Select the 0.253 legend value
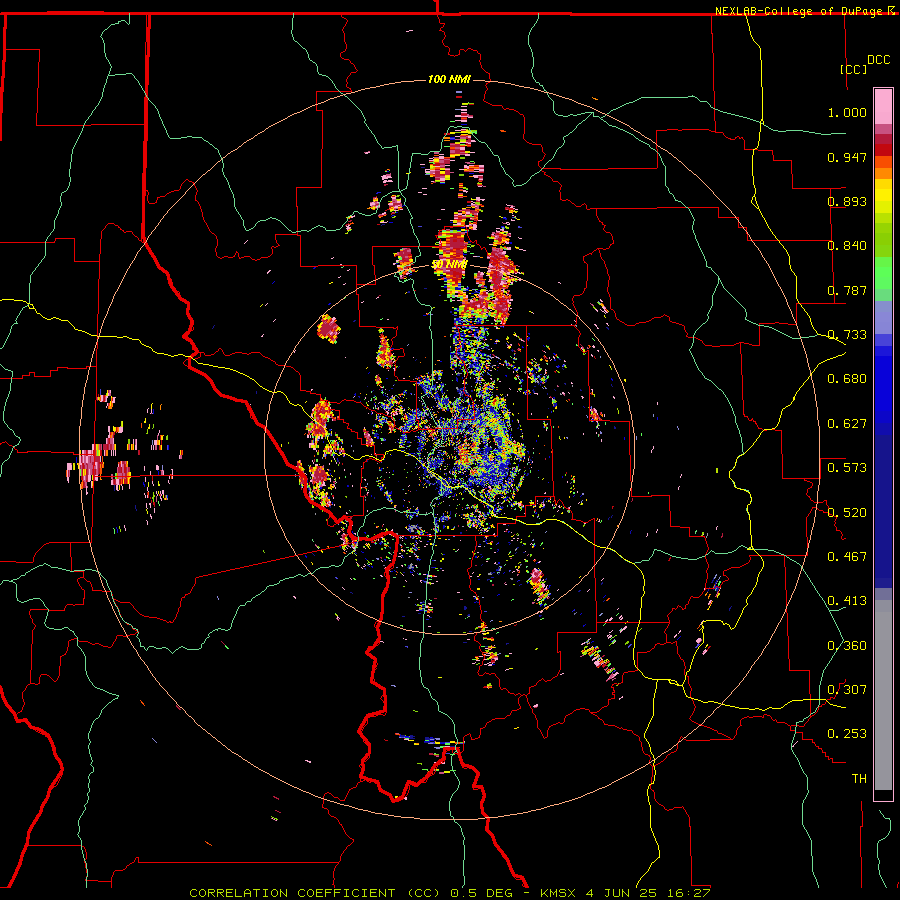900x900 pixels. [x=847, y=734]
